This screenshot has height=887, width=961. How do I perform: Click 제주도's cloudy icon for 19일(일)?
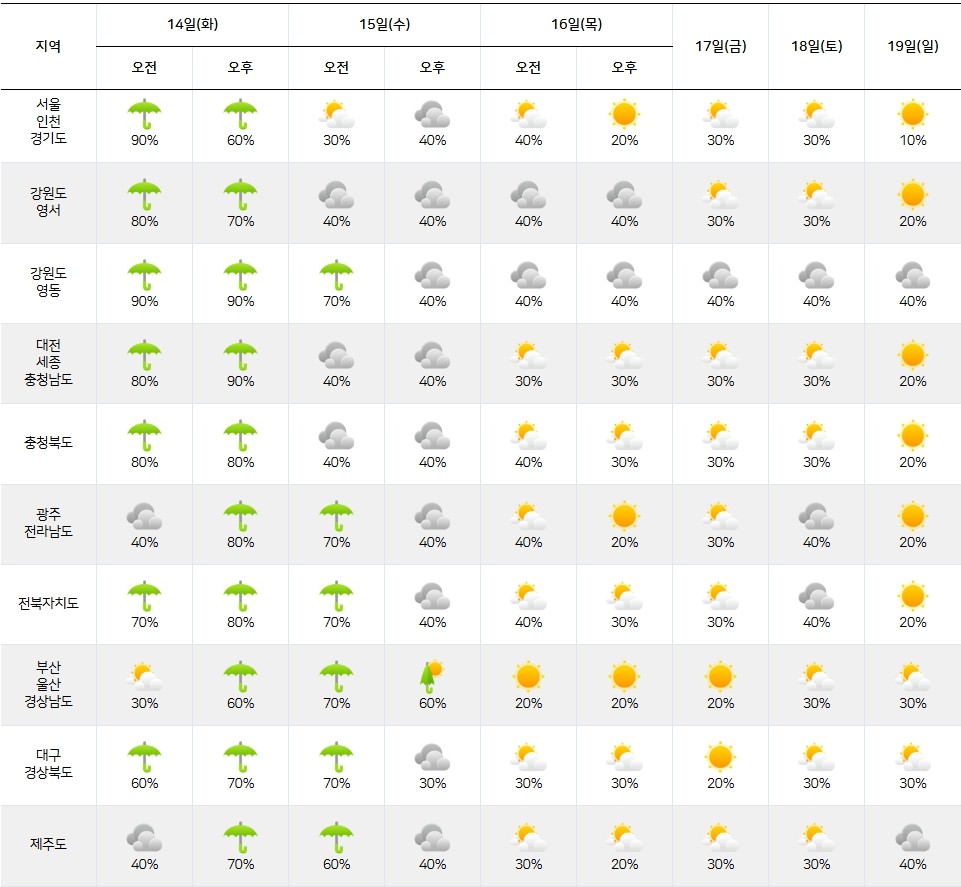912,837
